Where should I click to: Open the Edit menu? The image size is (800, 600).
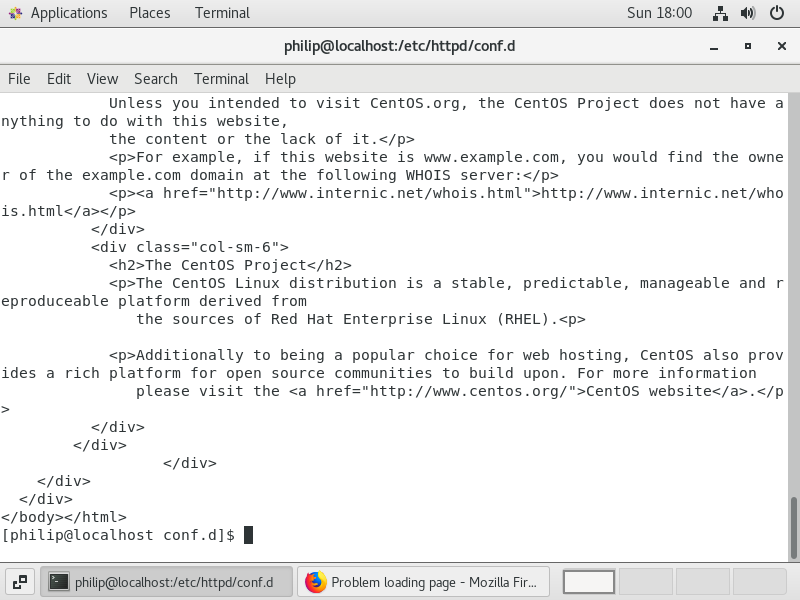[x=59, y=79]
